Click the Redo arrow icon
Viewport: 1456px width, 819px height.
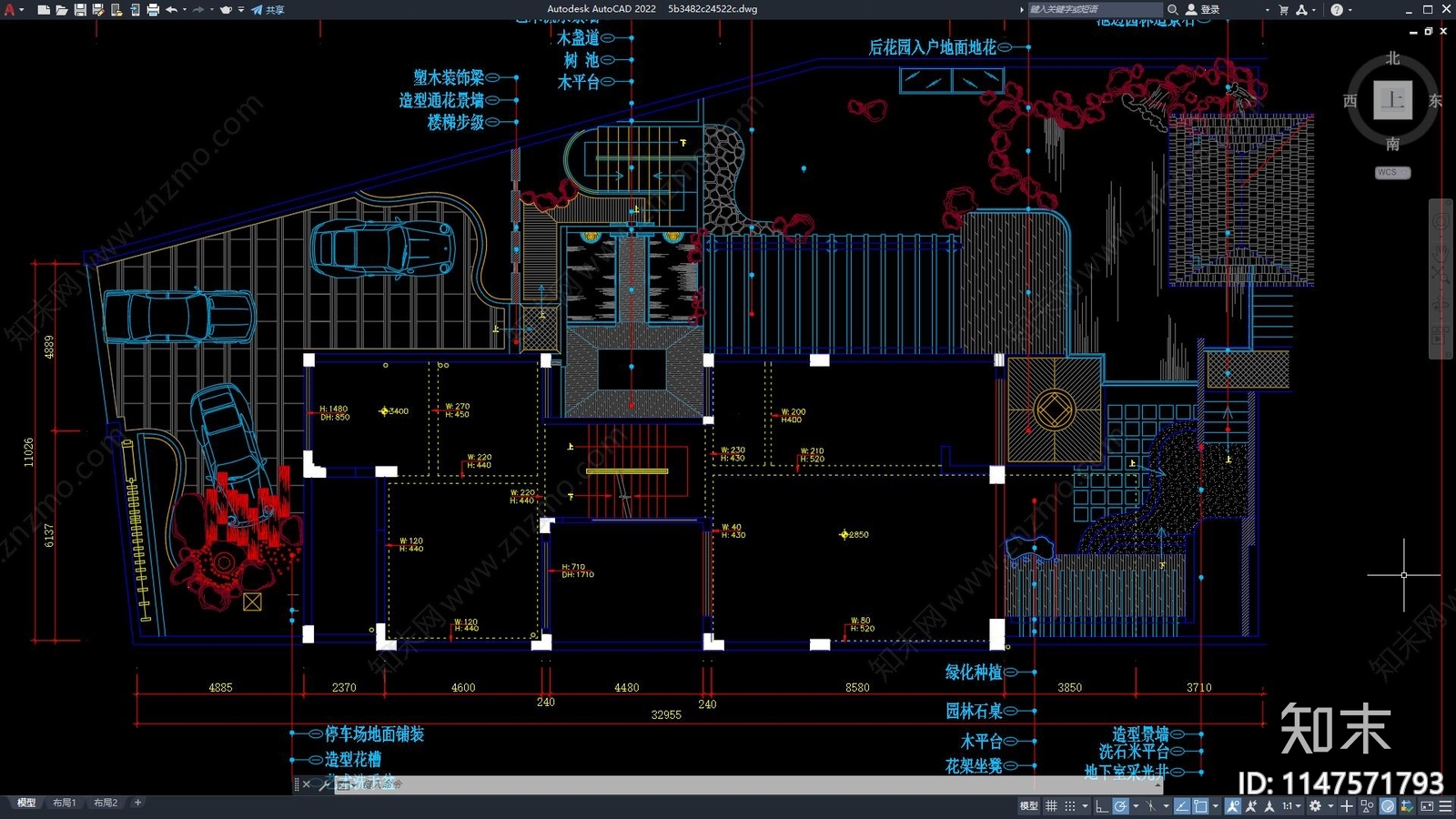coord(198,9)
